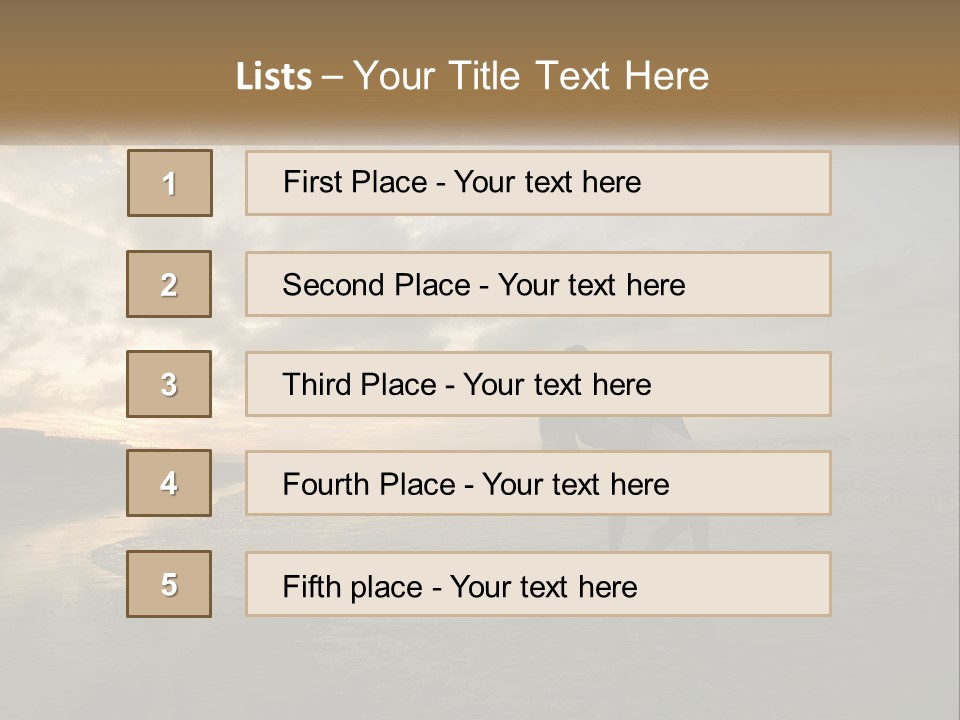
Task: Select the number 4 box
Action: (169, 483)
